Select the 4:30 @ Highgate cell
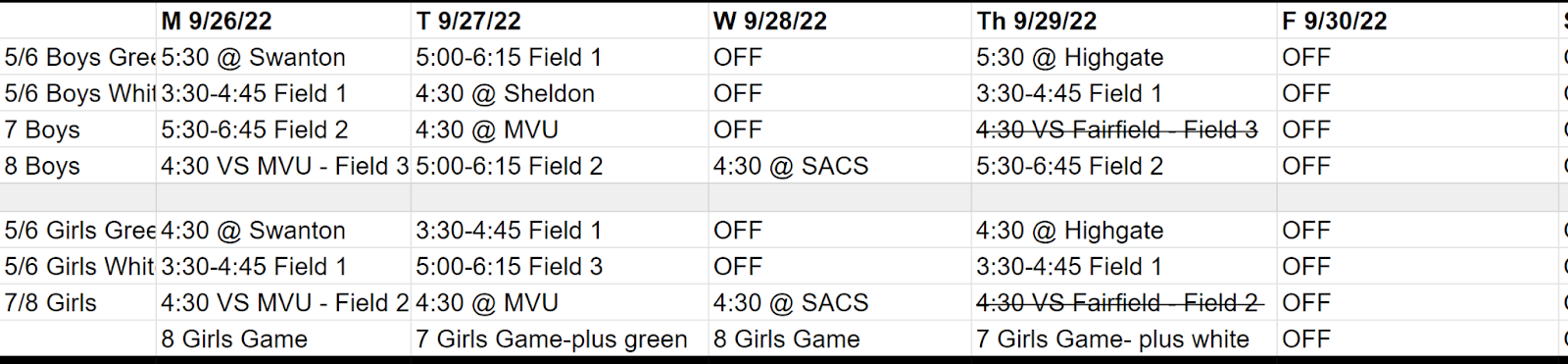Viewport: 1568px width, 364px height. (x=1124, y=230)
